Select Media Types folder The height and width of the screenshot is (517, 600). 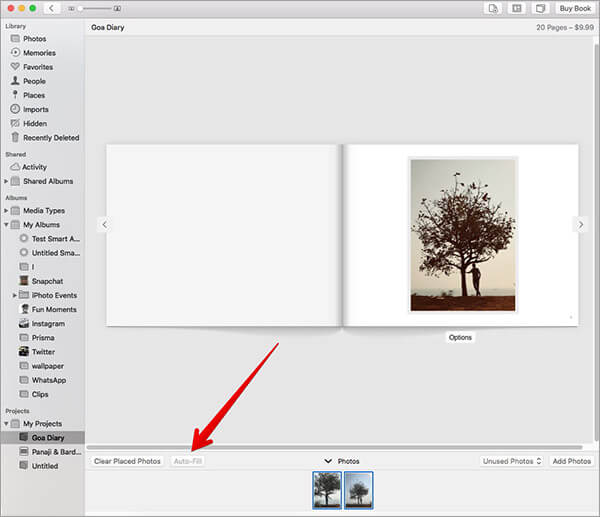click(x=44, y=211)
